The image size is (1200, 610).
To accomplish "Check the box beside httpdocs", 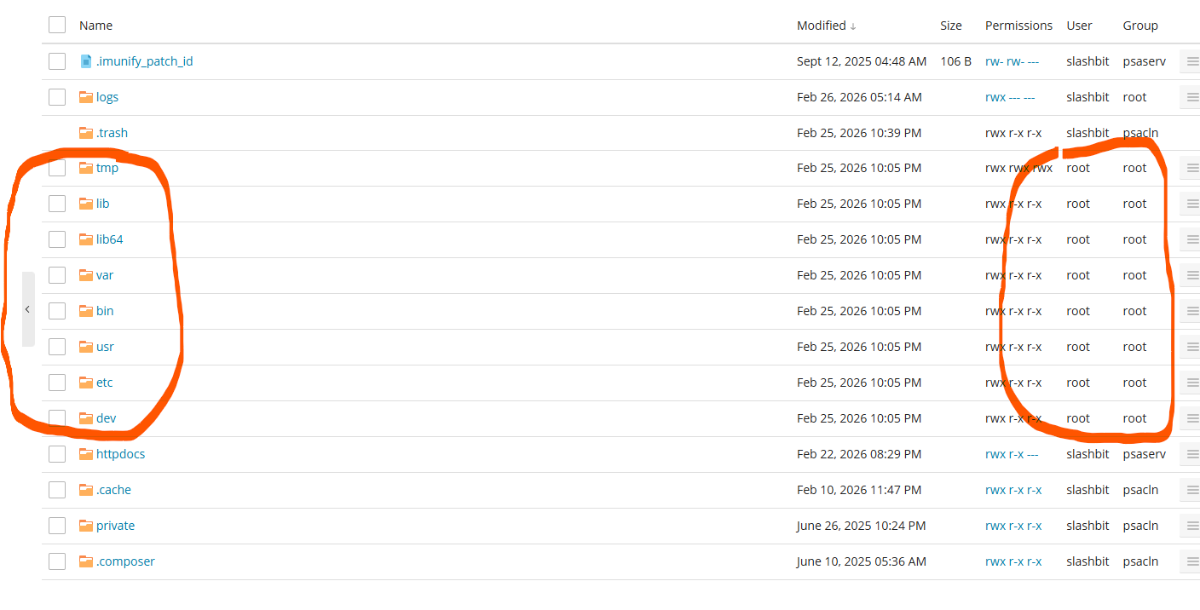I will click(57, 454).
